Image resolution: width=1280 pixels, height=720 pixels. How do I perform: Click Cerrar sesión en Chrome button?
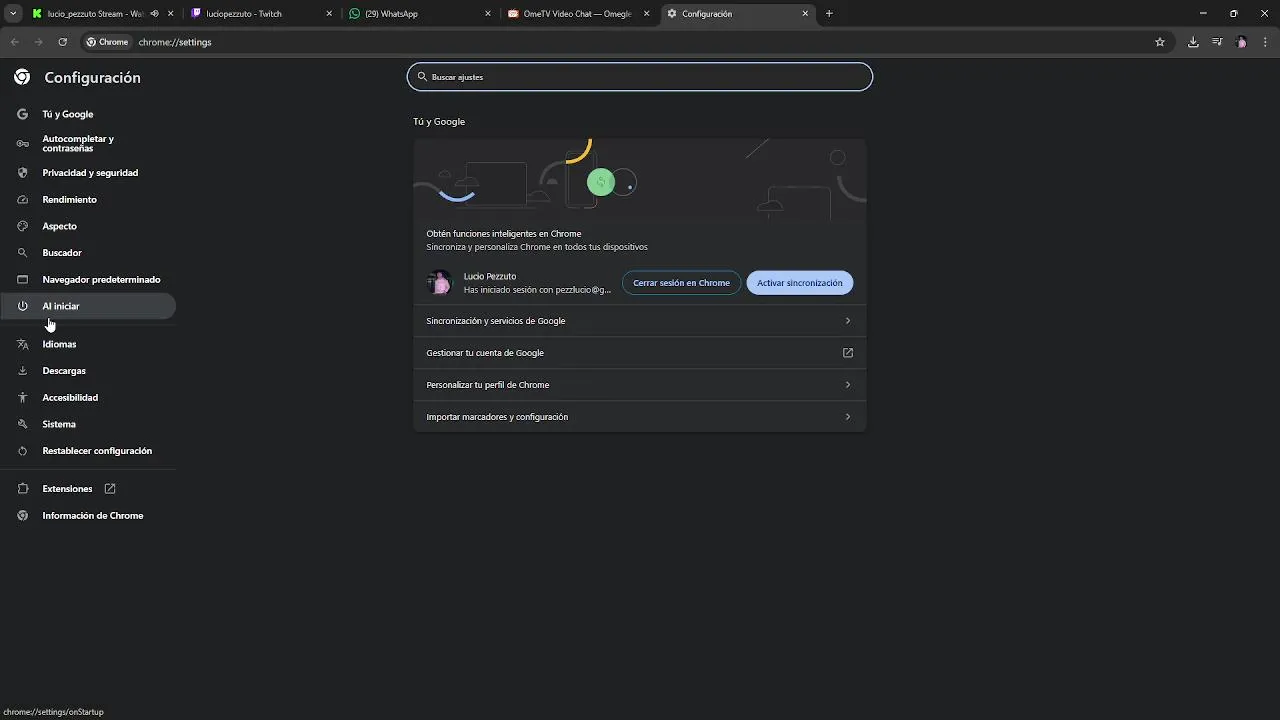point(681,283)
